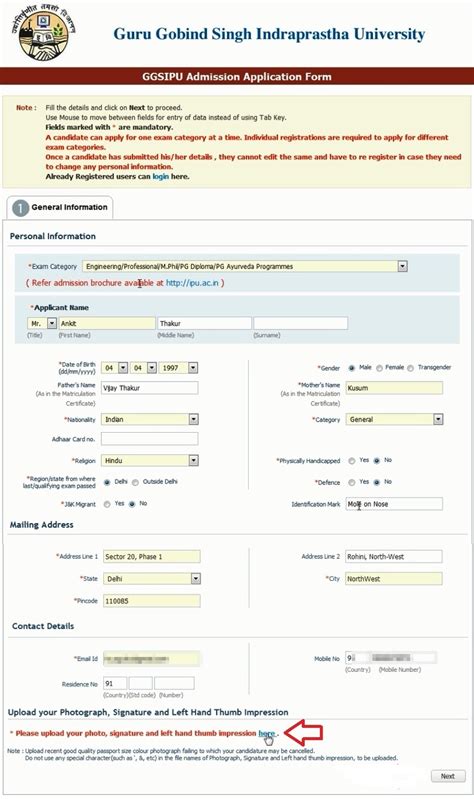
Task: Click the City input field
Action: point(394,579)
